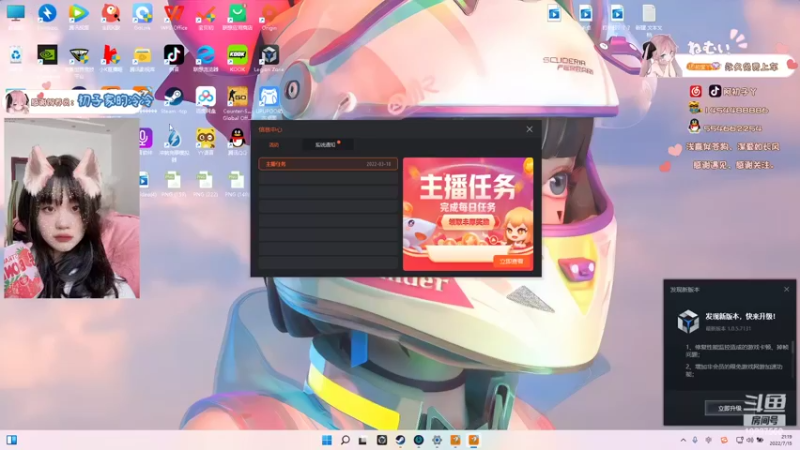The image size is (800, 450).
Task: Open the blank text document icon at top right
Action: [649, 13]
